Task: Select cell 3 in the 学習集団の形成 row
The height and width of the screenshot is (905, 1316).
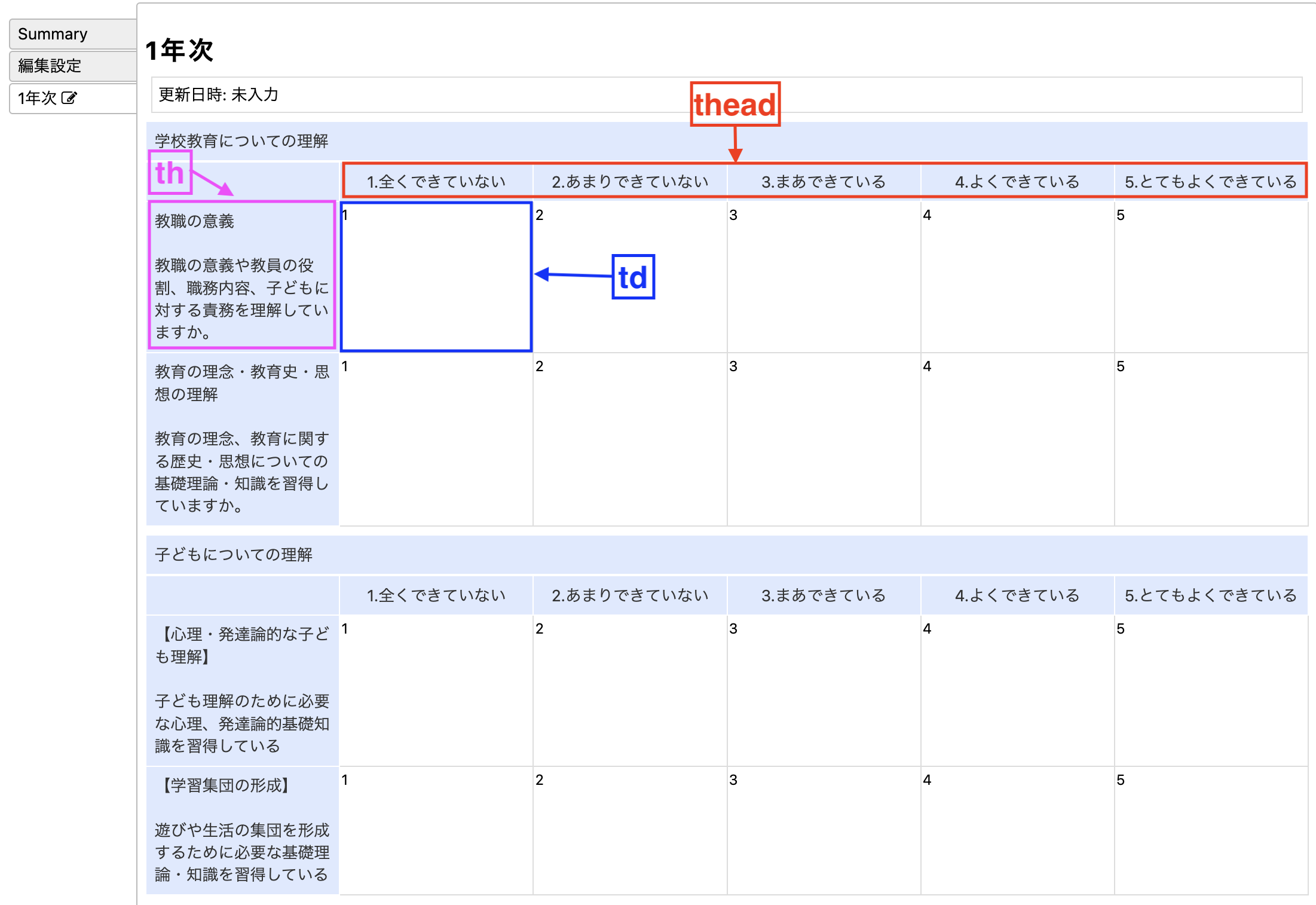Action: click(x=824, y=831)
